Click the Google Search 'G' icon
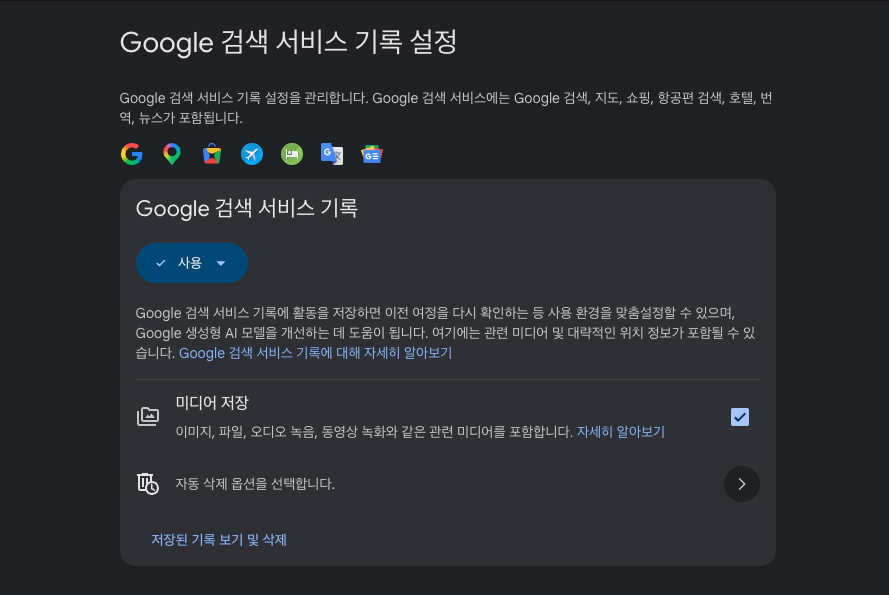The image size is (889, 595). [x=132, y=154]
